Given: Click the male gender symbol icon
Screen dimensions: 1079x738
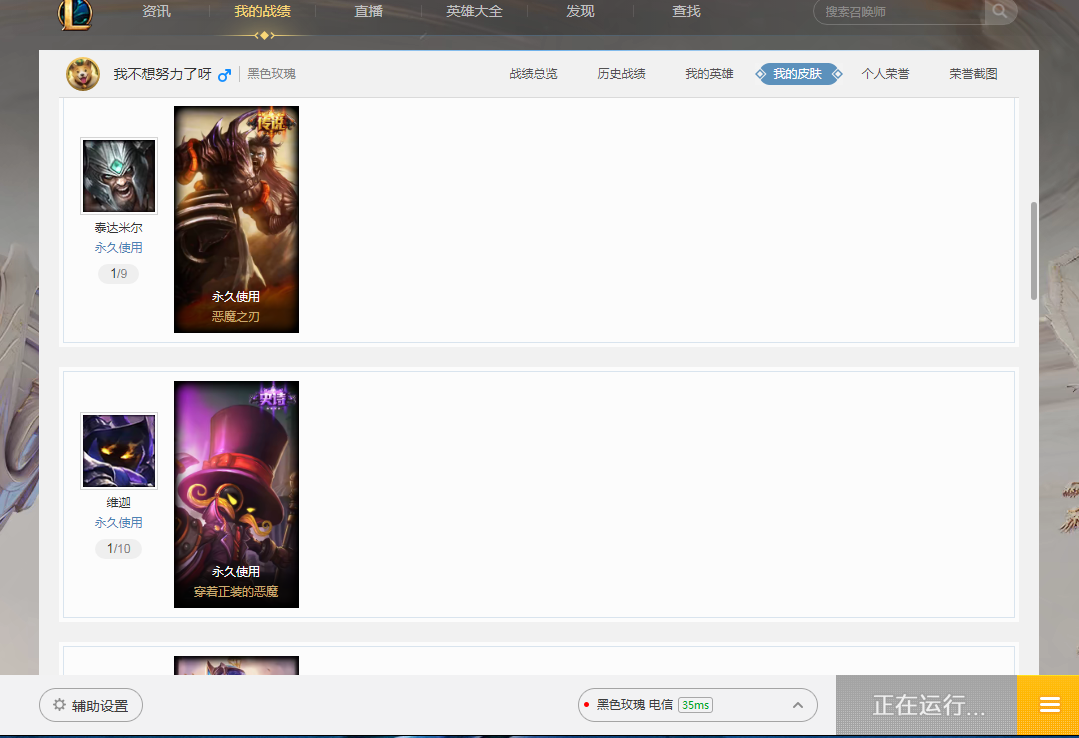Looking at the screenshot, I should click(x=224, y=74).
